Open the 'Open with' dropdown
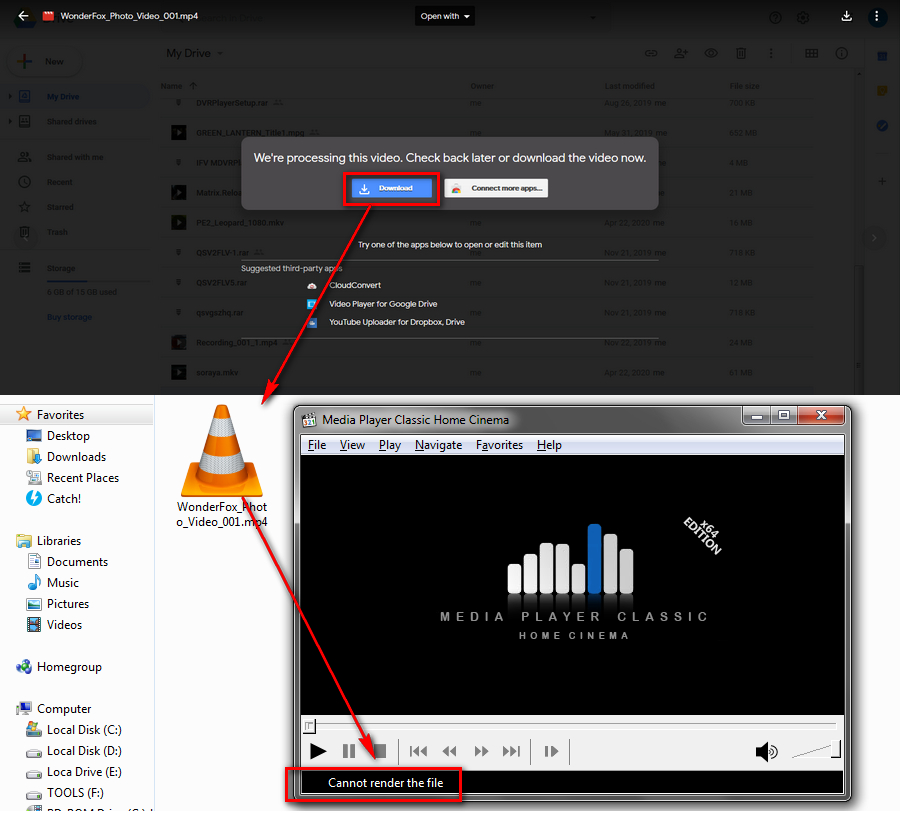The height and width of the screenshot is (814, 900). pos(445,16)
